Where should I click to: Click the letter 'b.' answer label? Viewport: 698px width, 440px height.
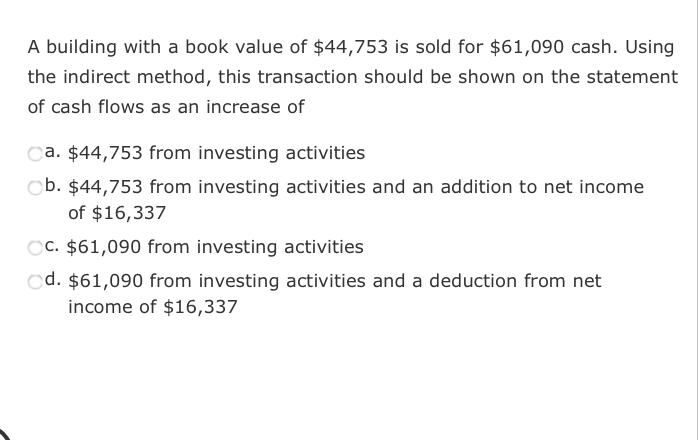[52, 187]
